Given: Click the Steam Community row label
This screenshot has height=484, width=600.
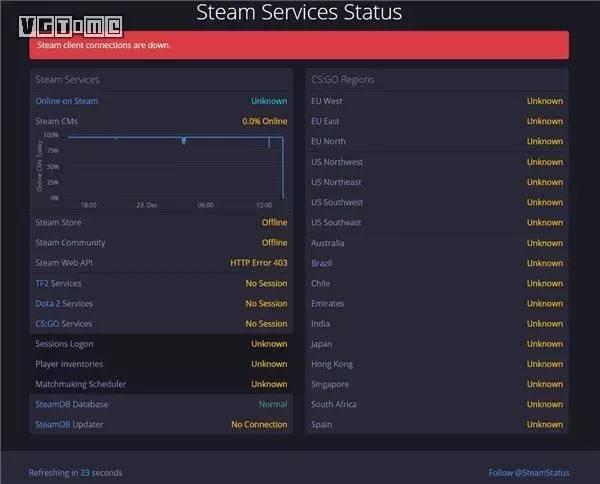Looking at the screenshot, I should click(70, 243).
